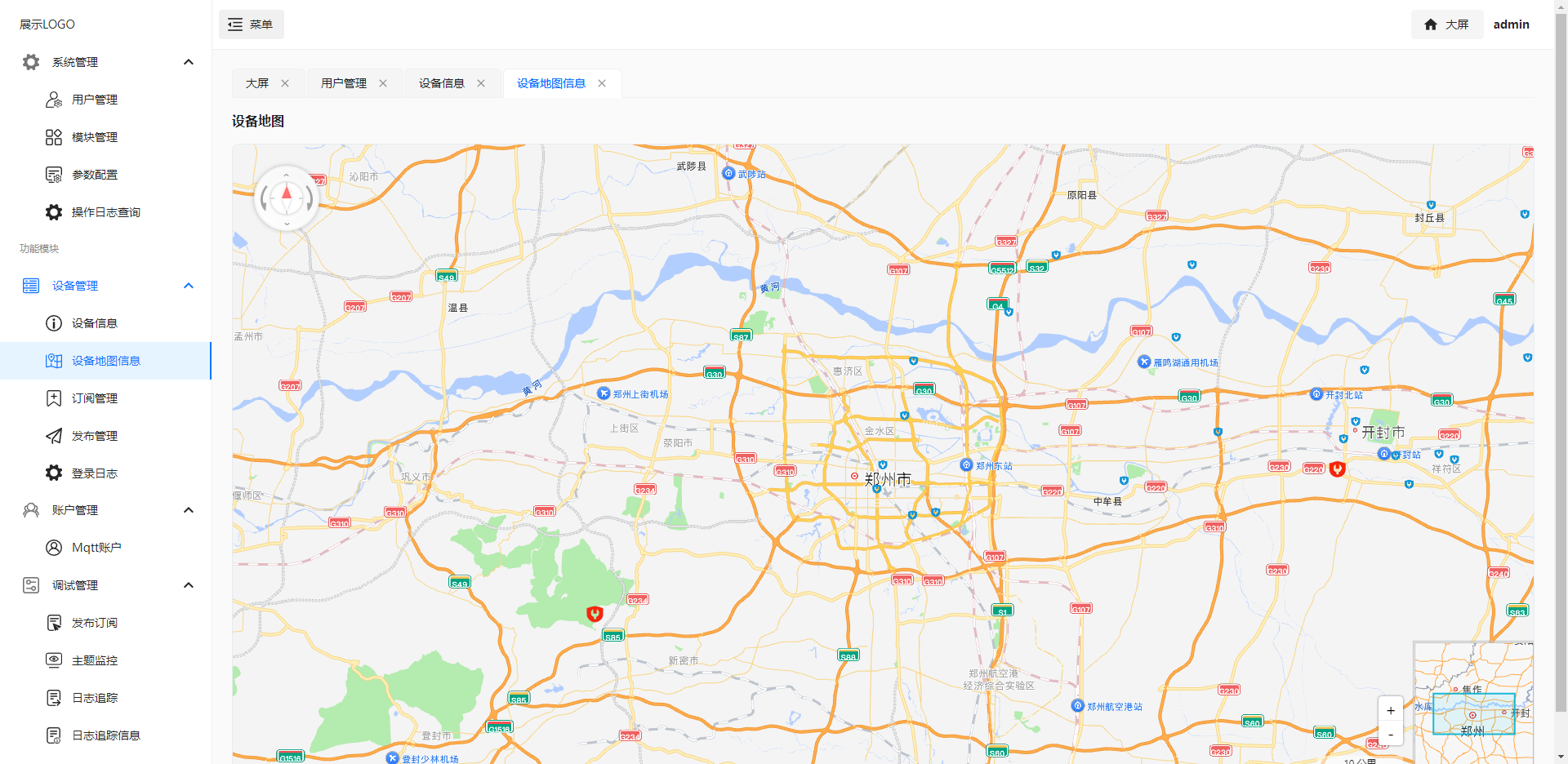
Task: Click the 操作日志查询 gear icon
Action: click(54, 212)
